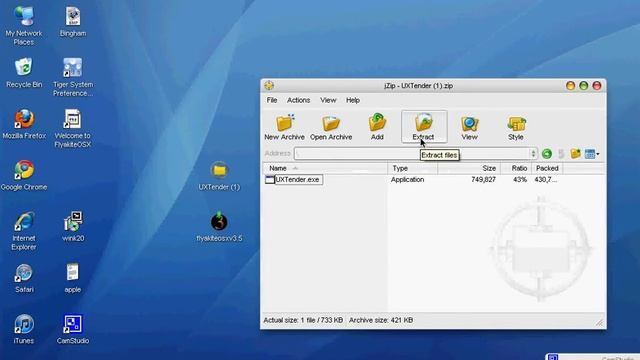Click the green back arrow beside the address bar
The image size is (640, 360).
point(547,154)
